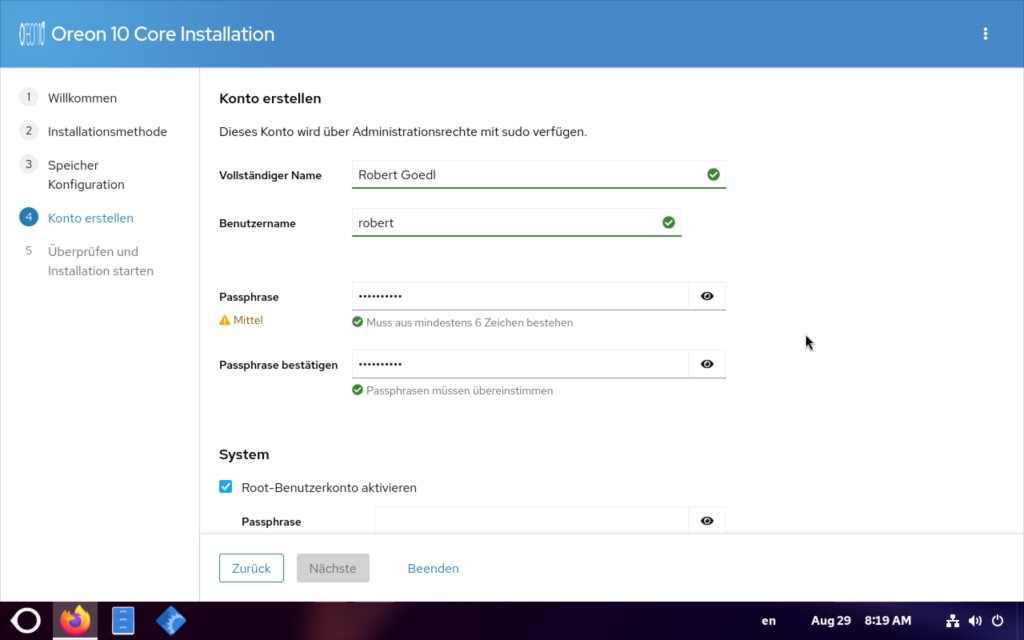Screen dimensions: 1024x640
Task: Click the Zurück button
Action: [251, 568]
